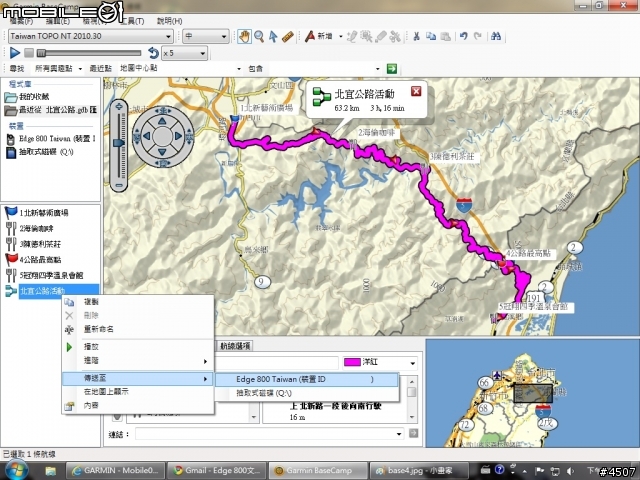
Task: Close the 北宜公路活動 route popup
Action: click(416, 91)
